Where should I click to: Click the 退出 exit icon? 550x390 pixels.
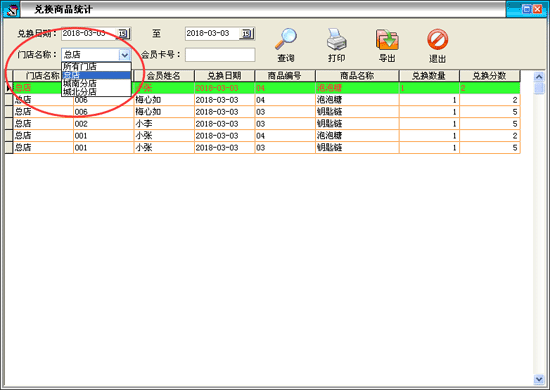tap(437, 39)
